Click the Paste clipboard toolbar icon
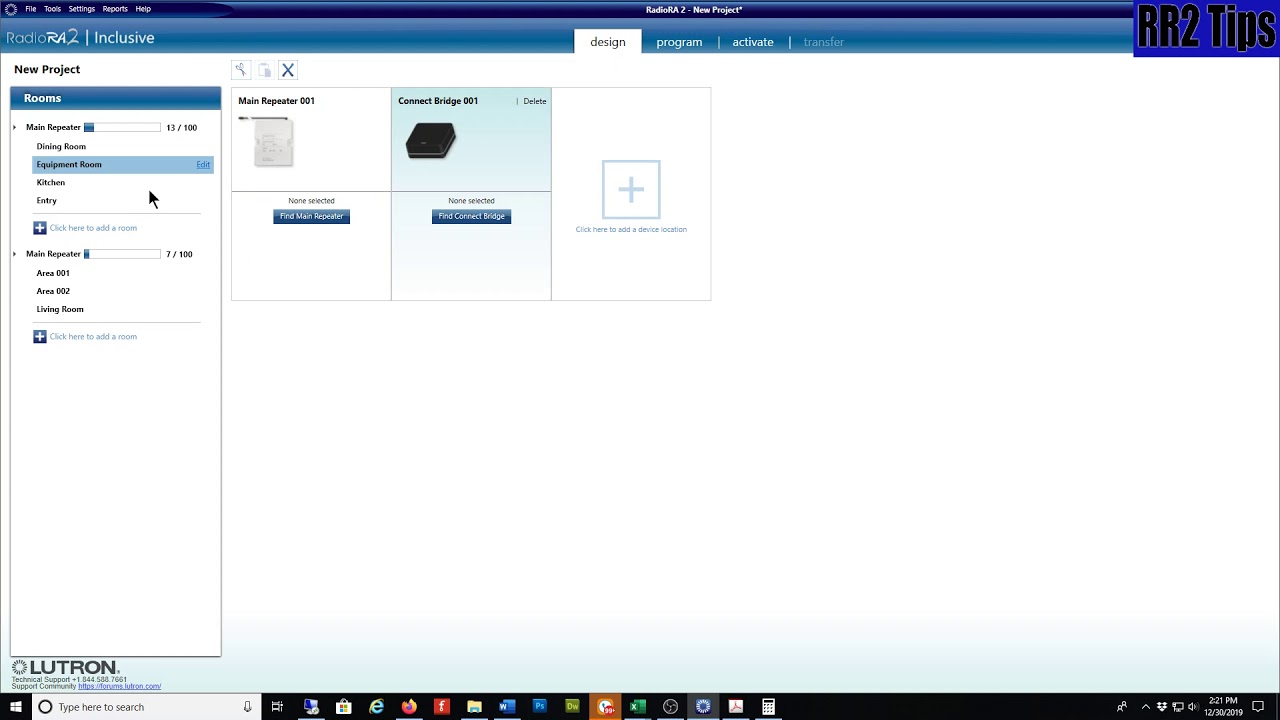The width and height of the screenshot is (1280, 720). point(264,70)
